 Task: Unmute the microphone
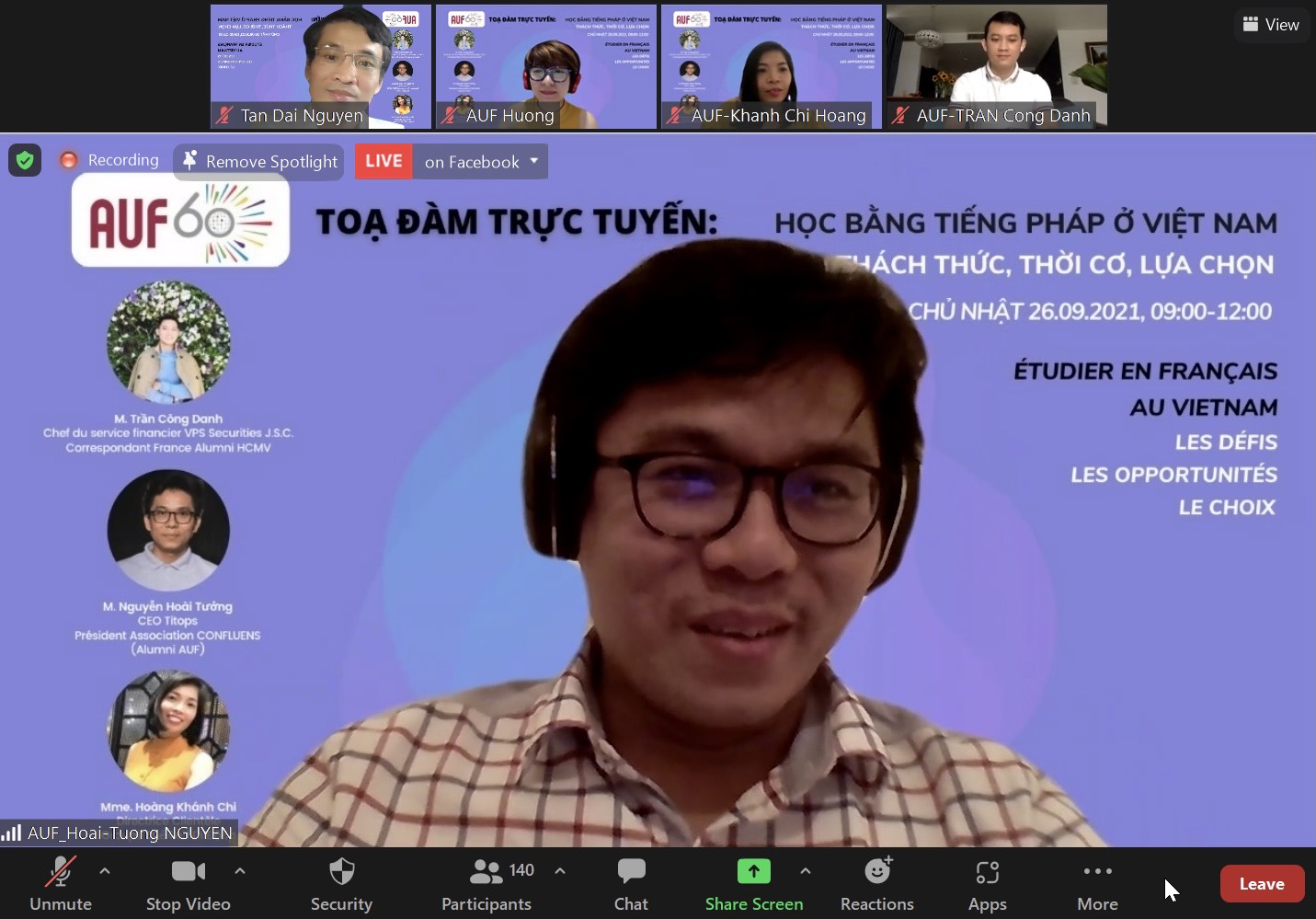[x=61, y=883]
